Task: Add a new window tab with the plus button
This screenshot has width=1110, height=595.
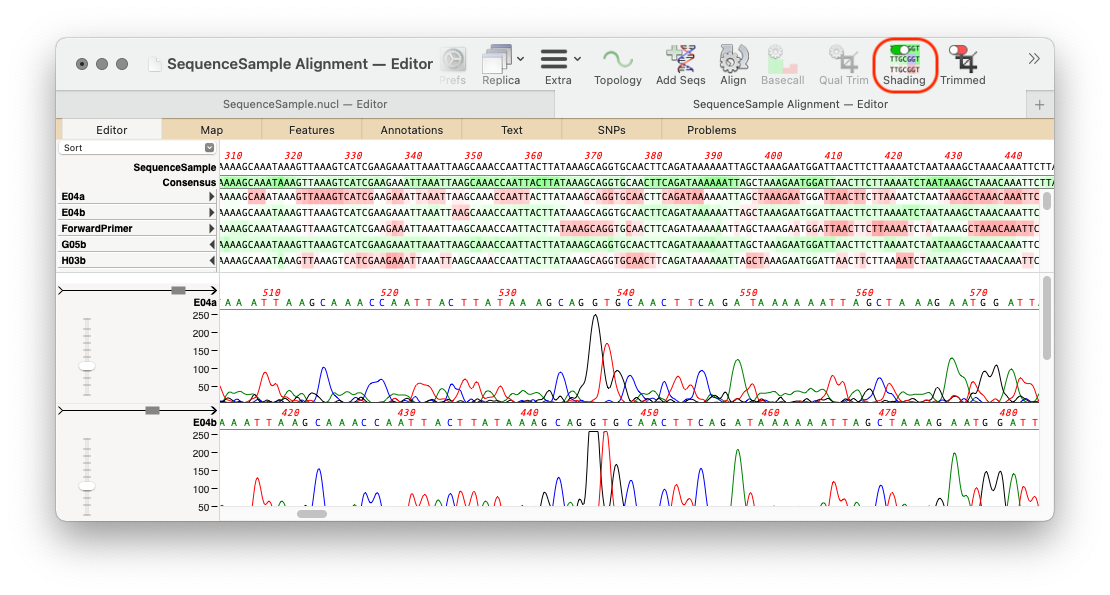Action: (1039, 105)
